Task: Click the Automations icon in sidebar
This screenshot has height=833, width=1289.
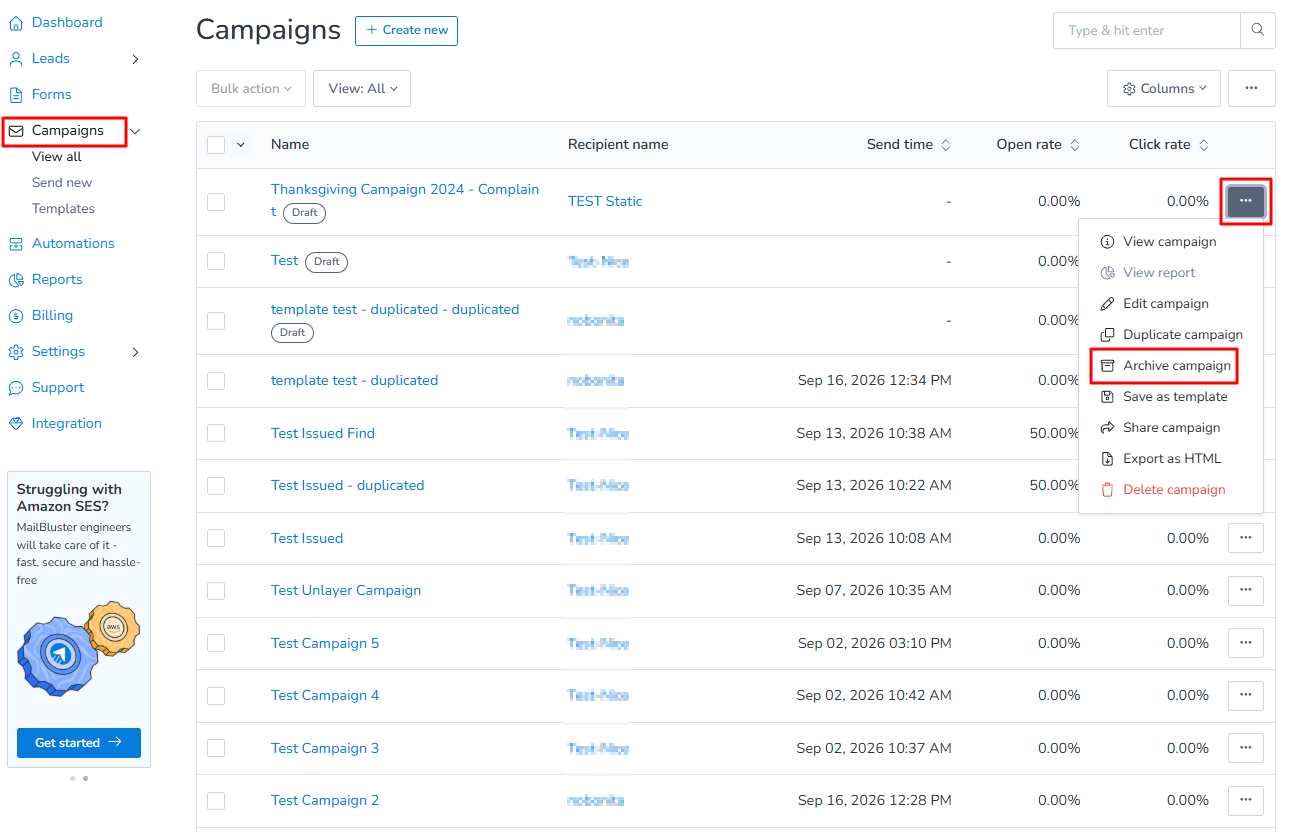Action: (x=16, y=244)
